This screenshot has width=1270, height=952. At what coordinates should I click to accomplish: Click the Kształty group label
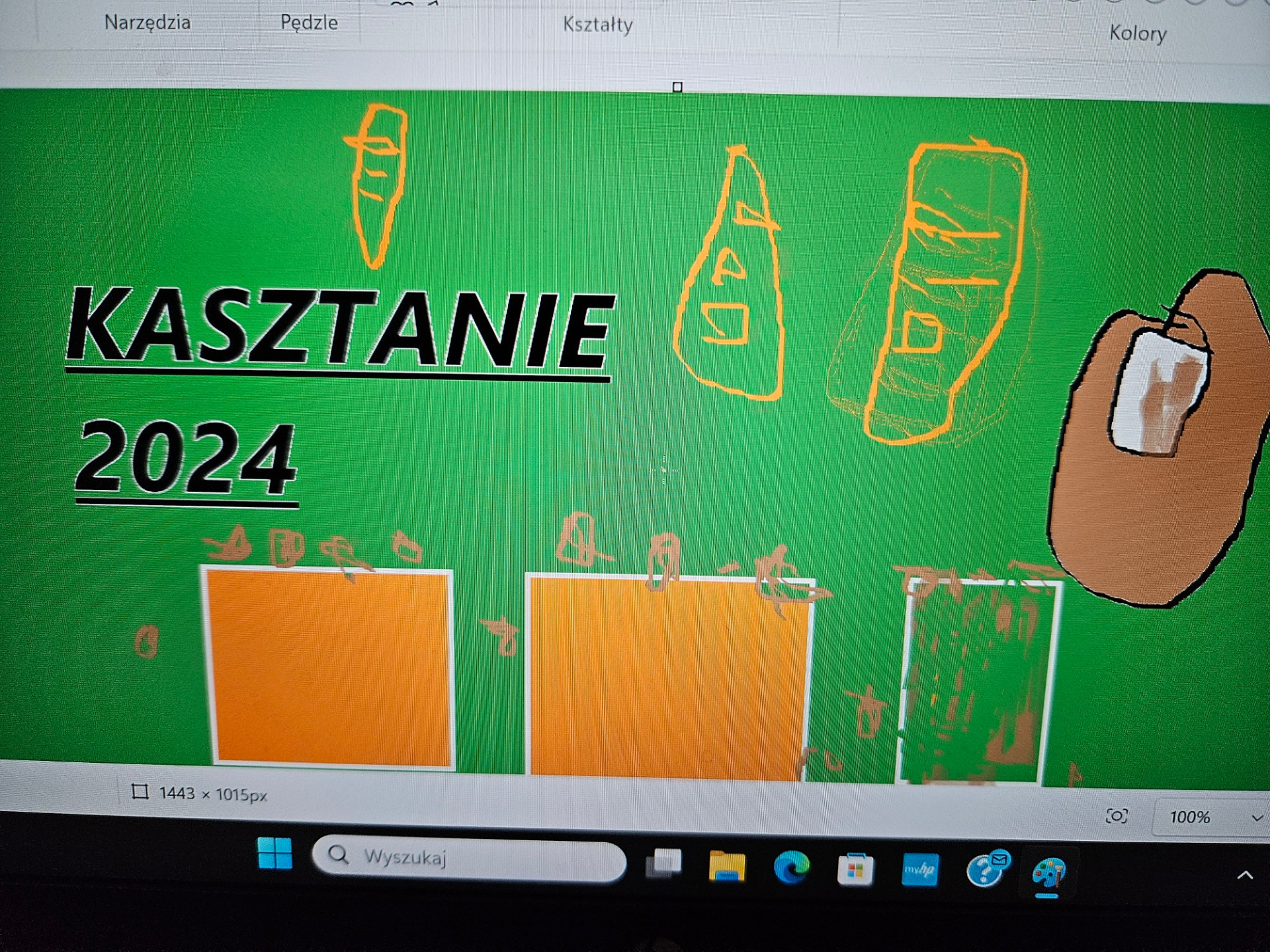(x=598, y=24)
